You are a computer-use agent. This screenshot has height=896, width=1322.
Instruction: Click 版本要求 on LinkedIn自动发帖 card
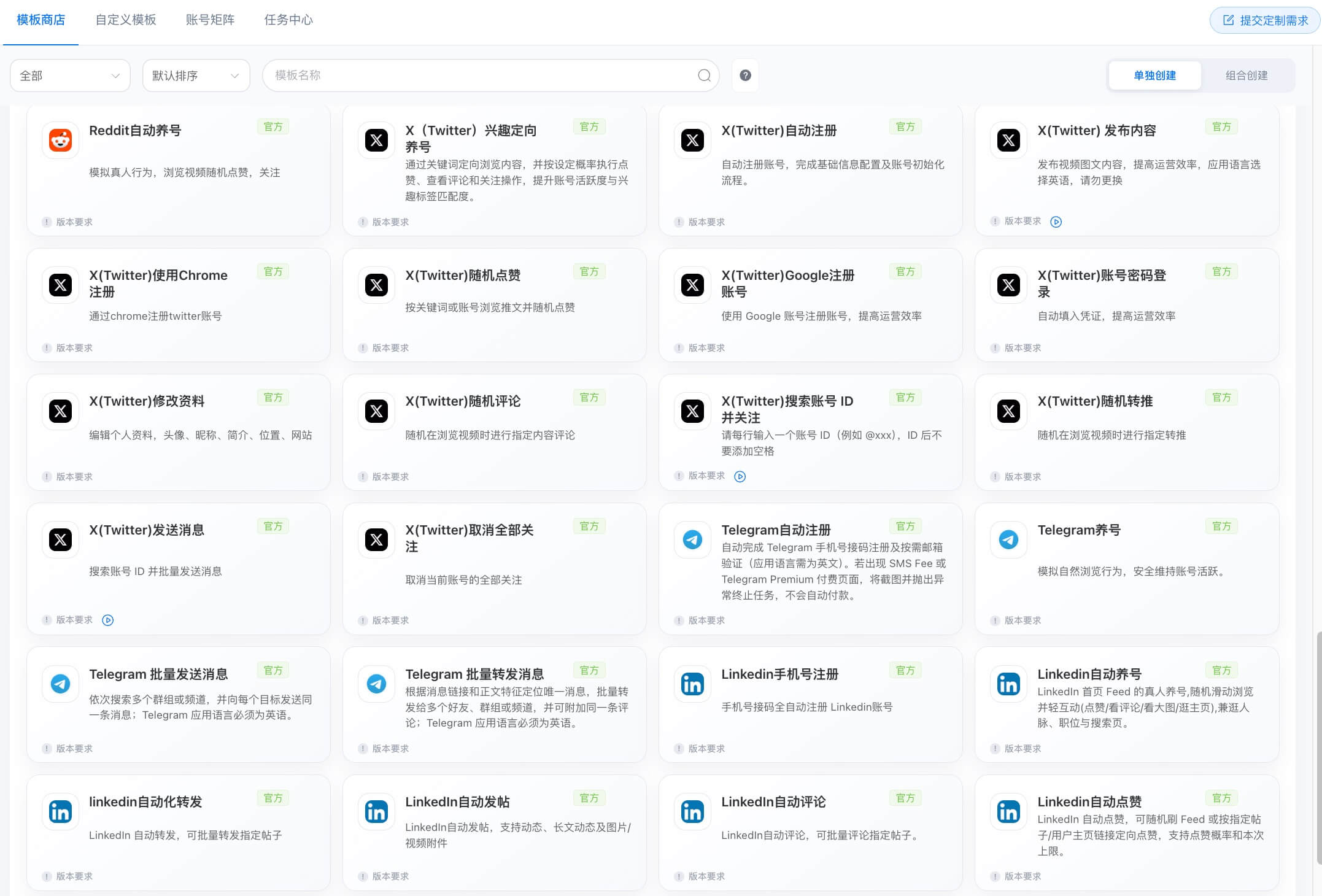pos(390,876)
